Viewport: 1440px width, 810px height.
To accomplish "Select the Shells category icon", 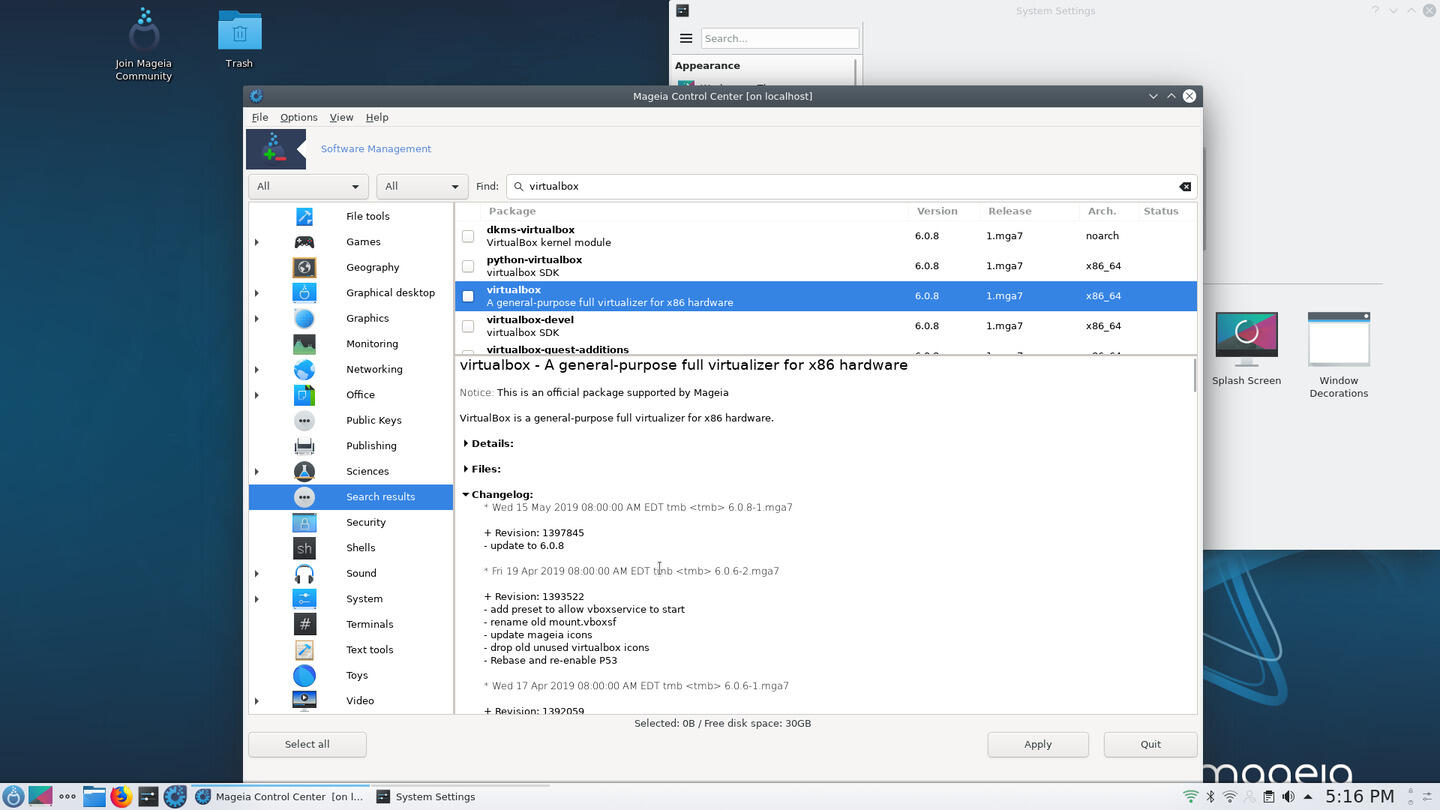I will click(304, 548).
